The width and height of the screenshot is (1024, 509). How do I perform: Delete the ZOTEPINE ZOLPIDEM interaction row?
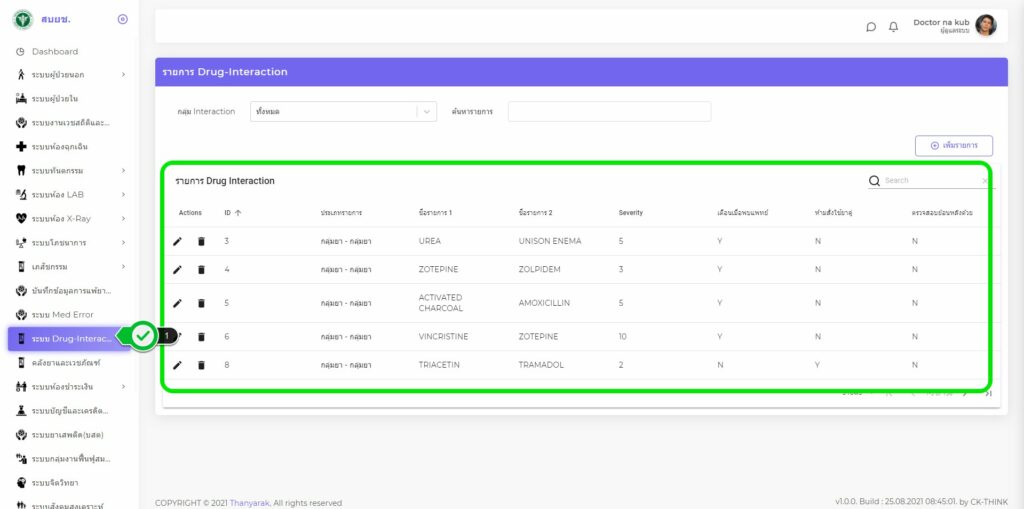[x=201, y=269]
